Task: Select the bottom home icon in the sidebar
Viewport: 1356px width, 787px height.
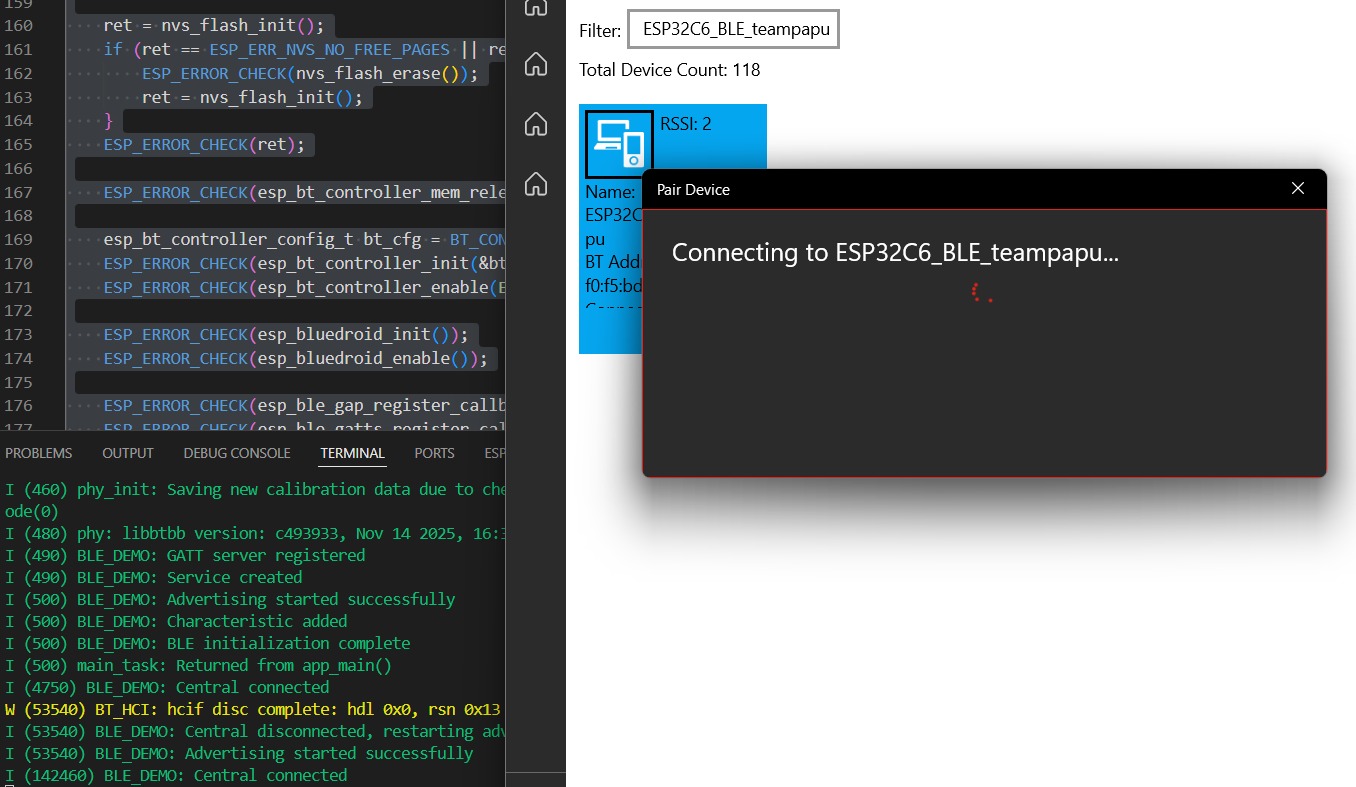Action: (536, 184)
